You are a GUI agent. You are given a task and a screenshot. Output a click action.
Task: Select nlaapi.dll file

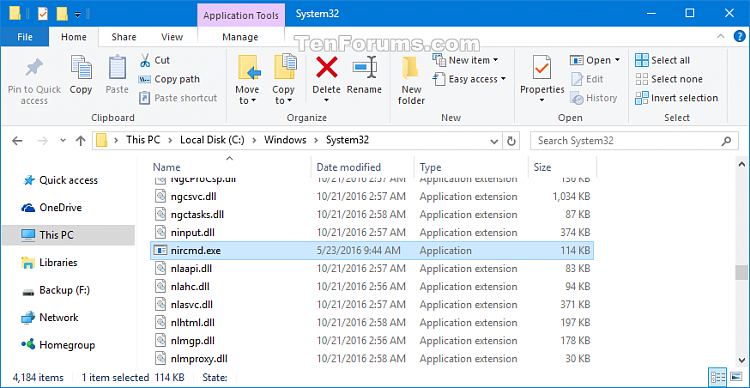click(372, 269)
